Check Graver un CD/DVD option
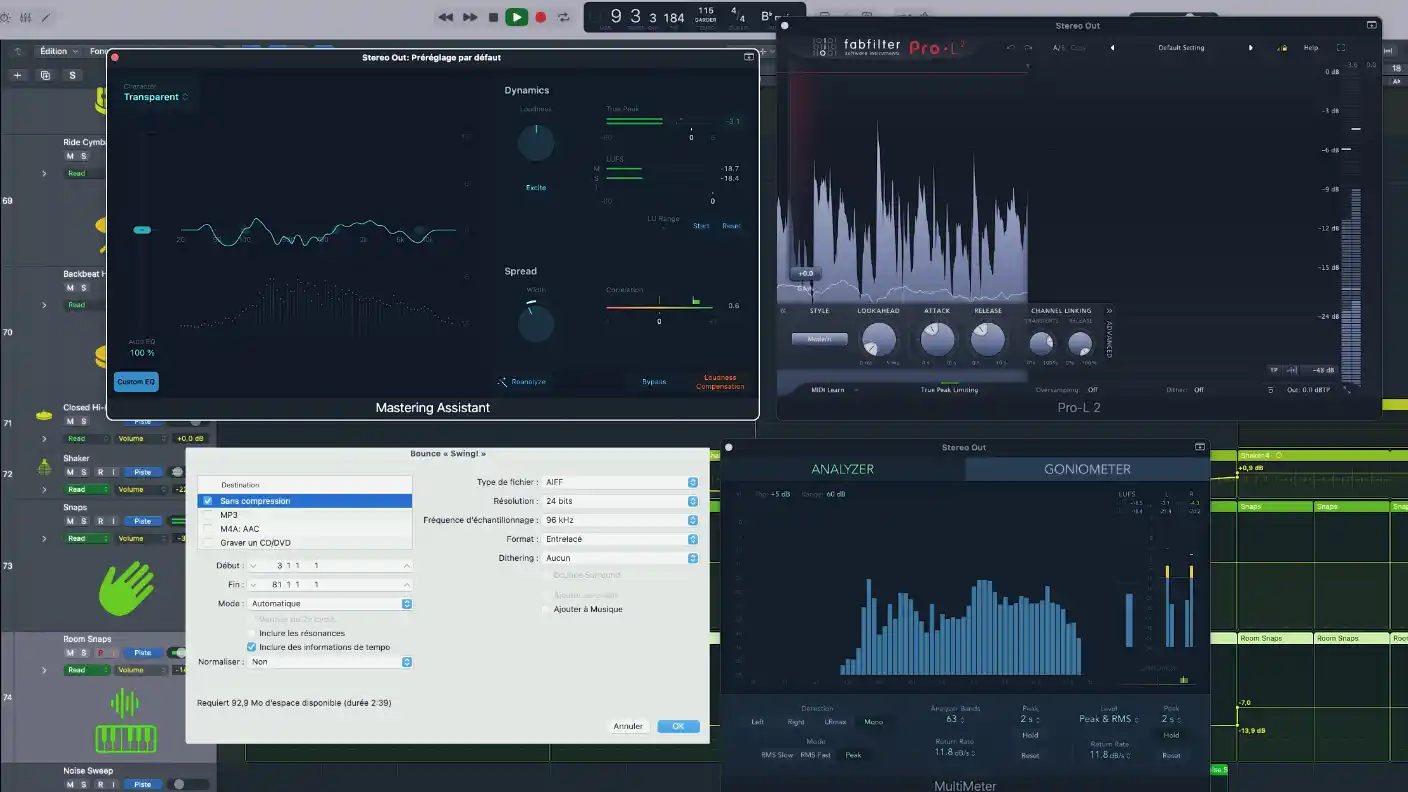Screen dimensions: 1408x792 point(208,543)
